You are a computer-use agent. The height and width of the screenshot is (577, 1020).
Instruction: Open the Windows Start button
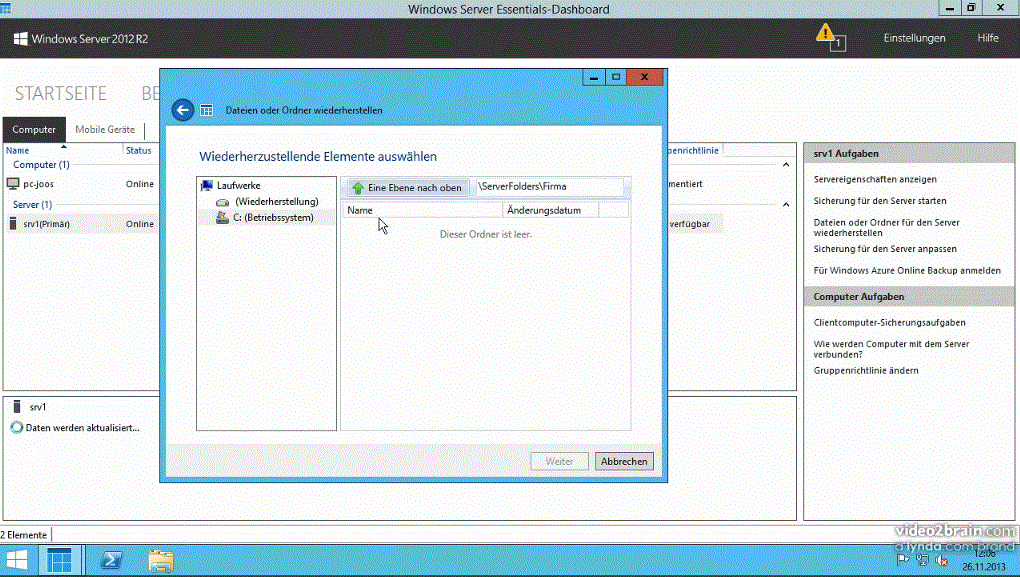coord(17,560)
